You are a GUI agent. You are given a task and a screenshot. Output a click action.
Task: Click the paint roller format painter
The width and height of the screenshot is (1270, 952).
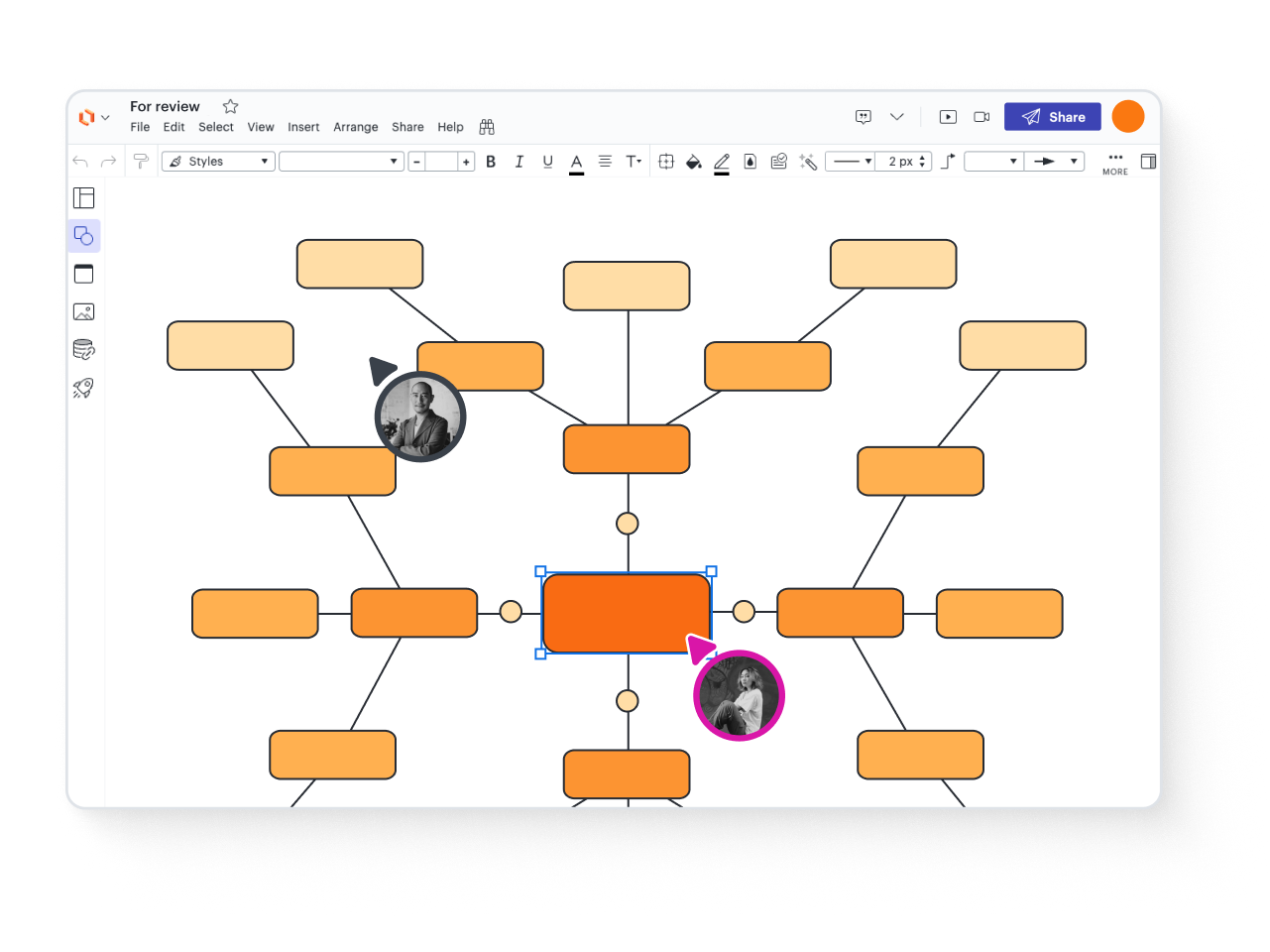141,162
